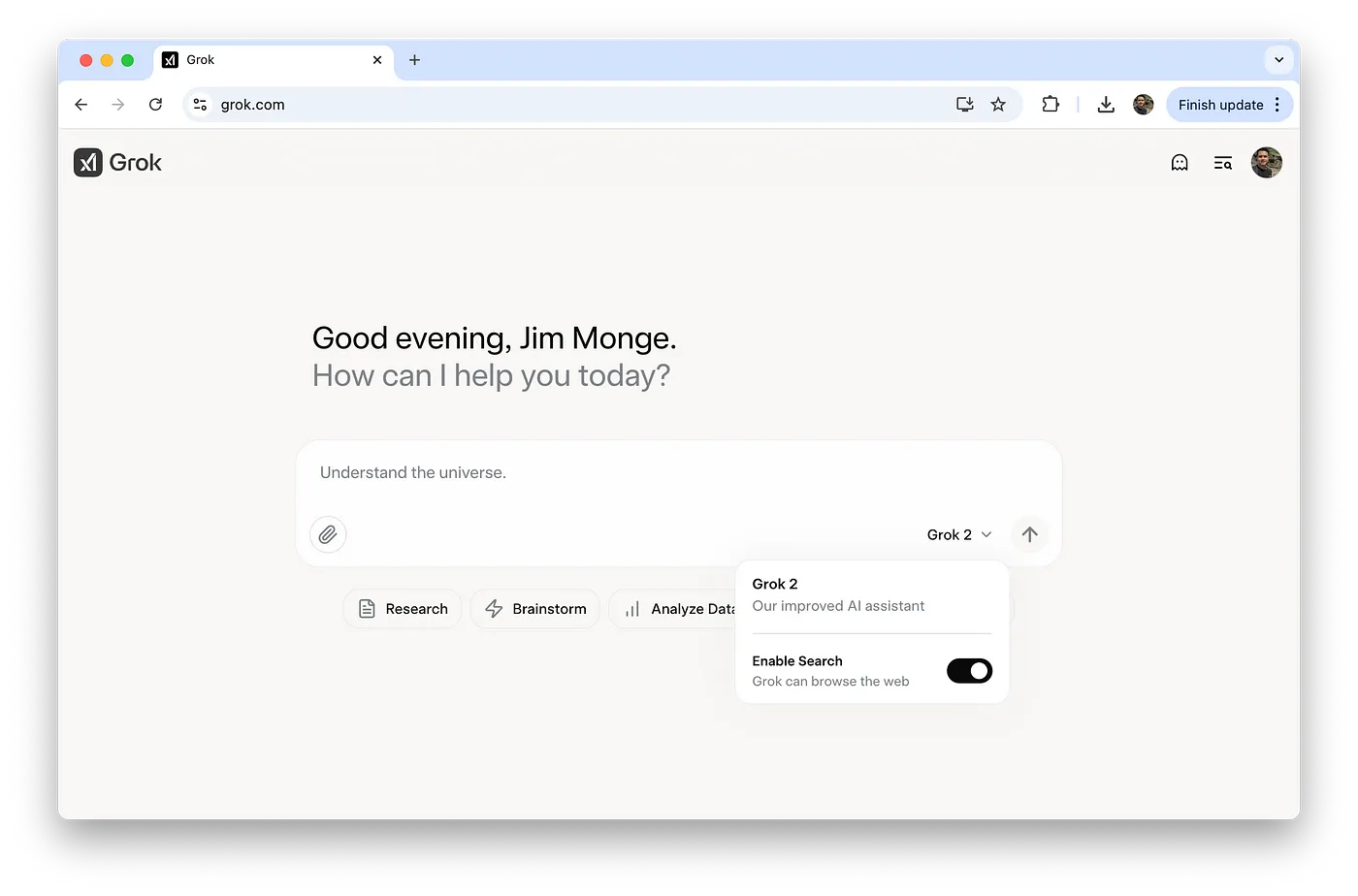Screen dimensions: 1358x896
Task: Bookmark this page with star icon
Action: click(998, 105)
